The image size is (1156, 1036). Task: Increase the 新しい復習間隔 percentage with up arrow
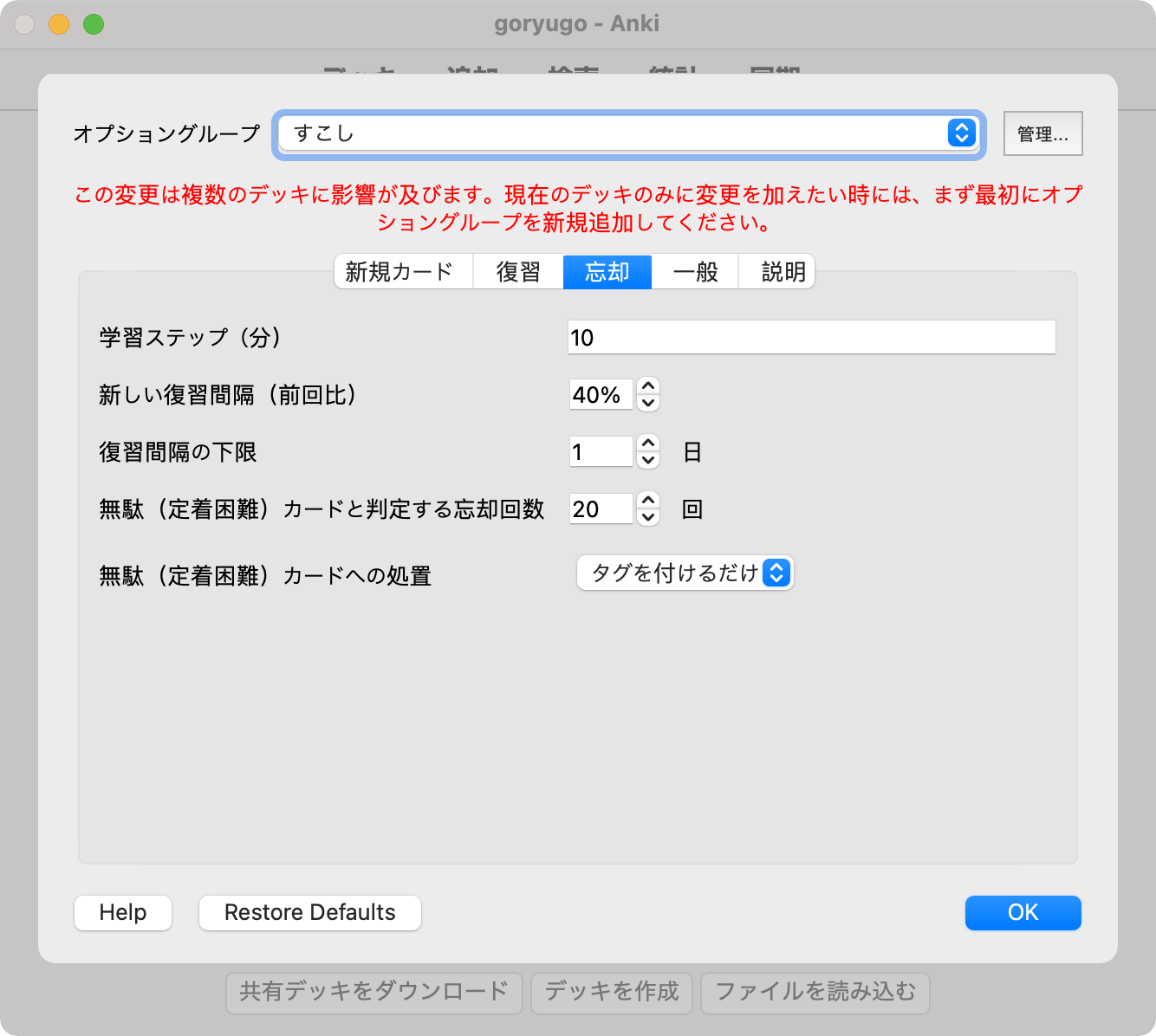point(648,386)
